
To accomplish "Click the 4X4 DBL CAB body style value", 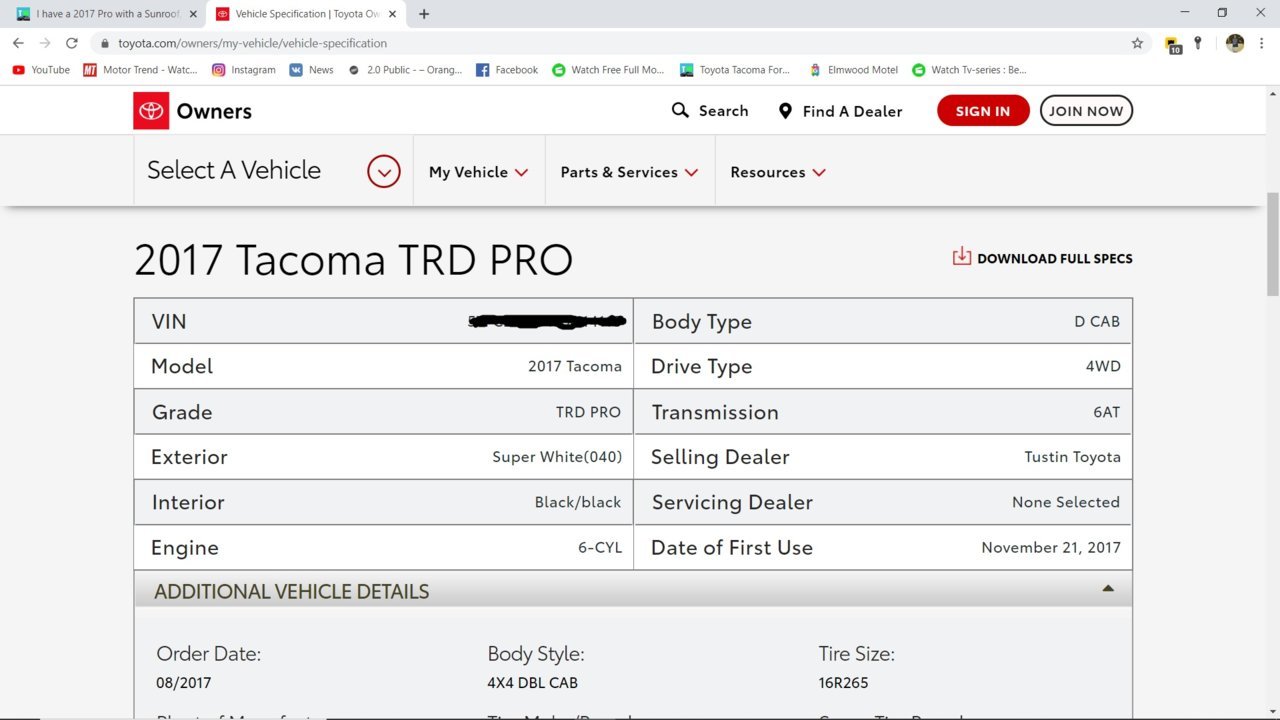I will [533, 683].
